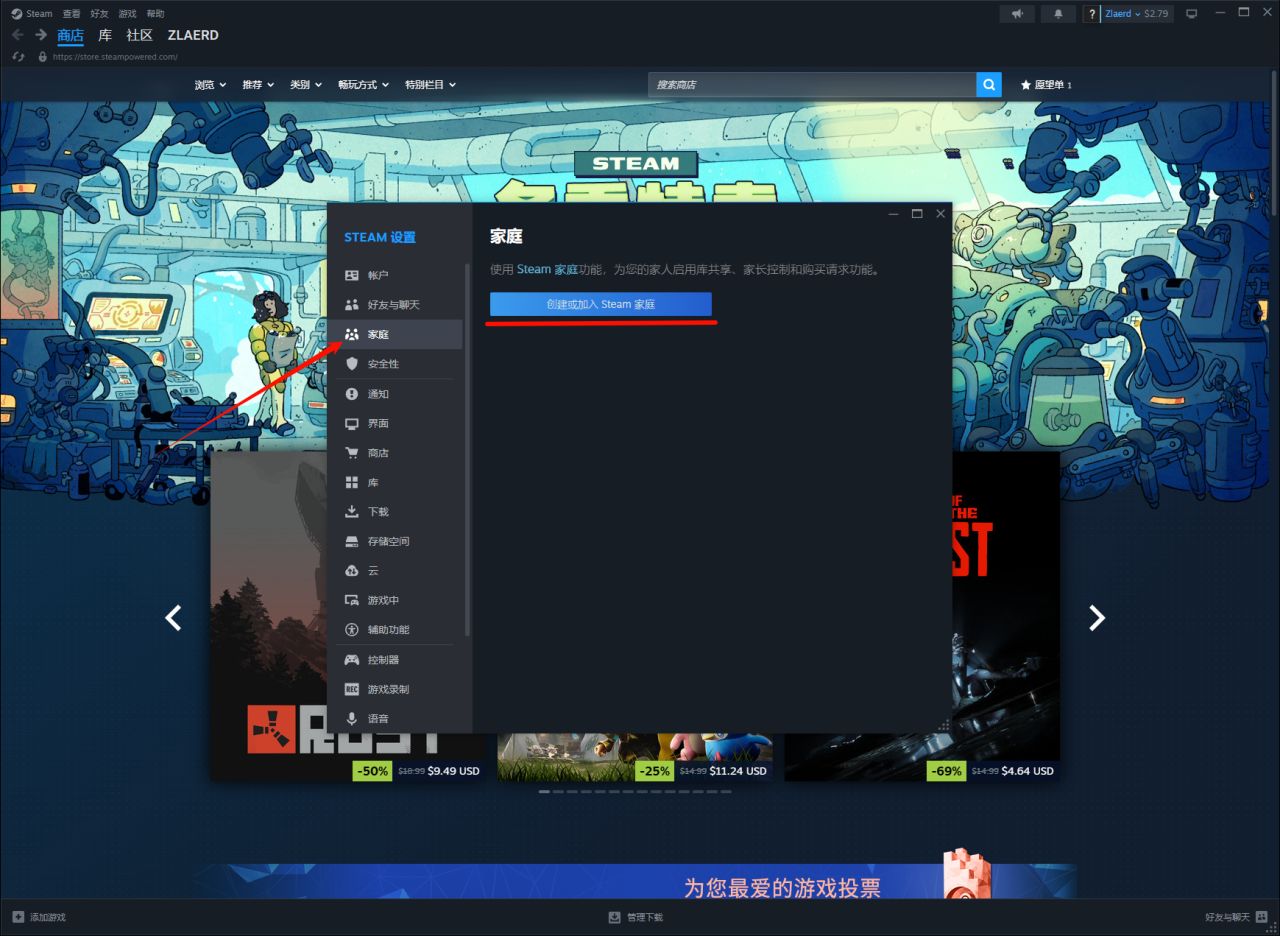This screenshot has width=1280, height=936.
Task: Switch to the 库 library tab
Action: pyautogui.click(x=105, y=35)
